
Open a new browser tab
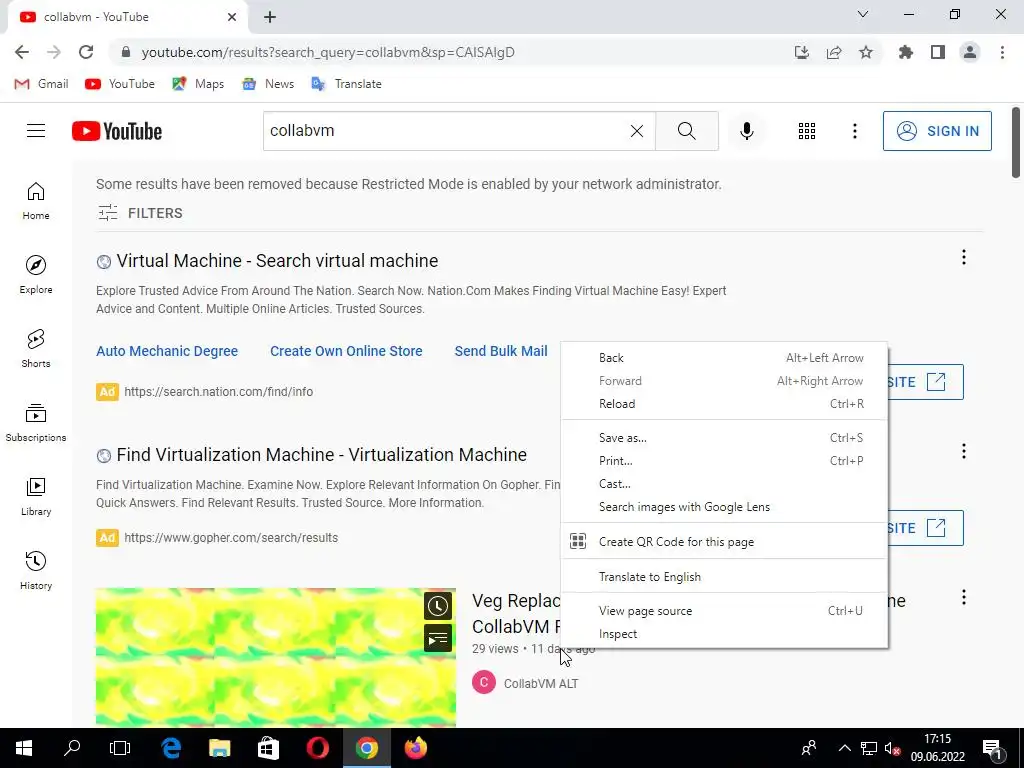point(270,17)
